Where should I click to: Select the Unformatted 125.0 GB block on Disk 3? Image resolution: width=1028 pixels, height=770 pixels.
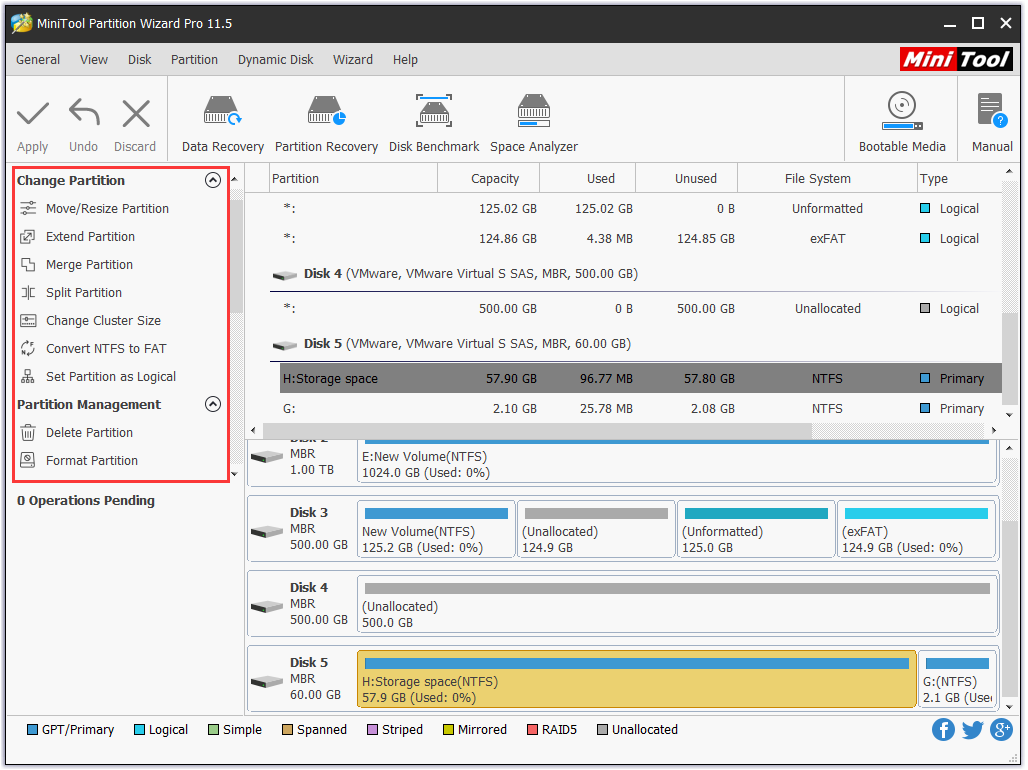click(x=756, y=529)
